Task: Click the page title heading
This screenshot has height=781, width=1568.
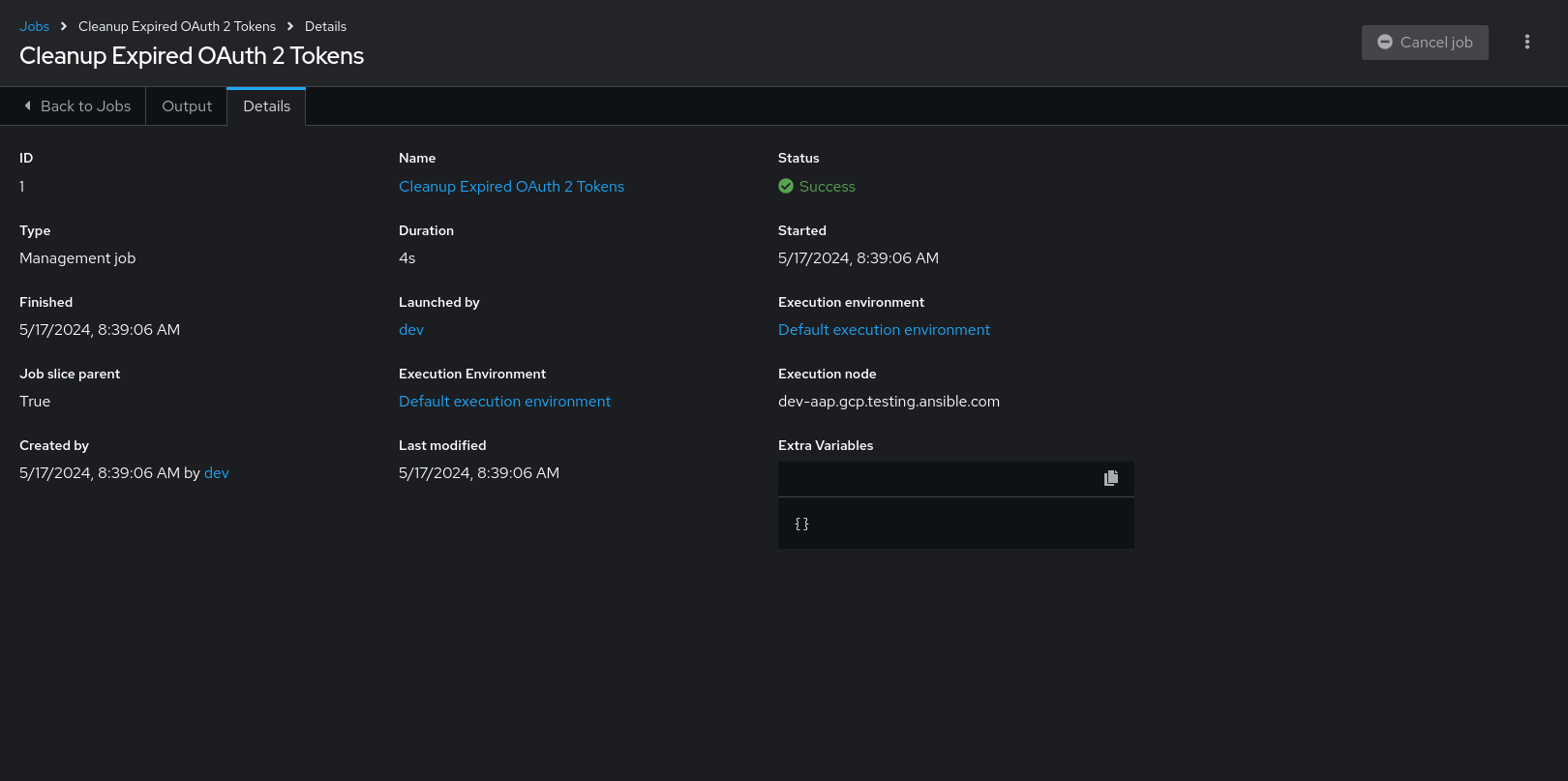Action: 192,56
